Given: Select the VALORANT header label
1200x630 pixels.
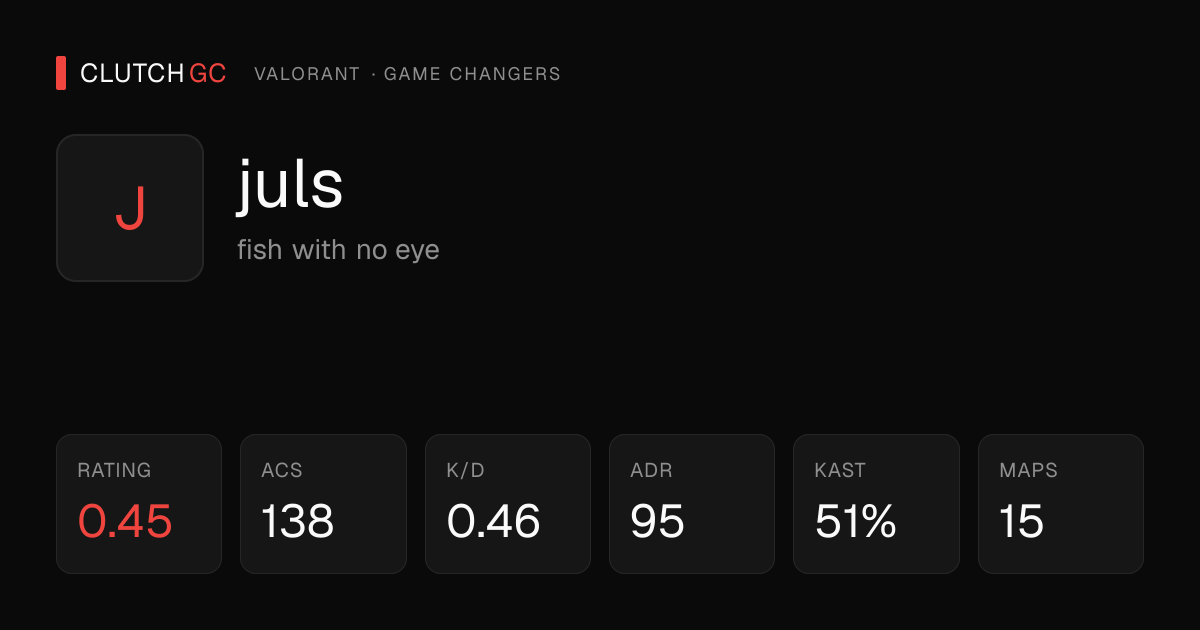Looking at the screenshot, I should pyautogui.click(x=307, y=74).
